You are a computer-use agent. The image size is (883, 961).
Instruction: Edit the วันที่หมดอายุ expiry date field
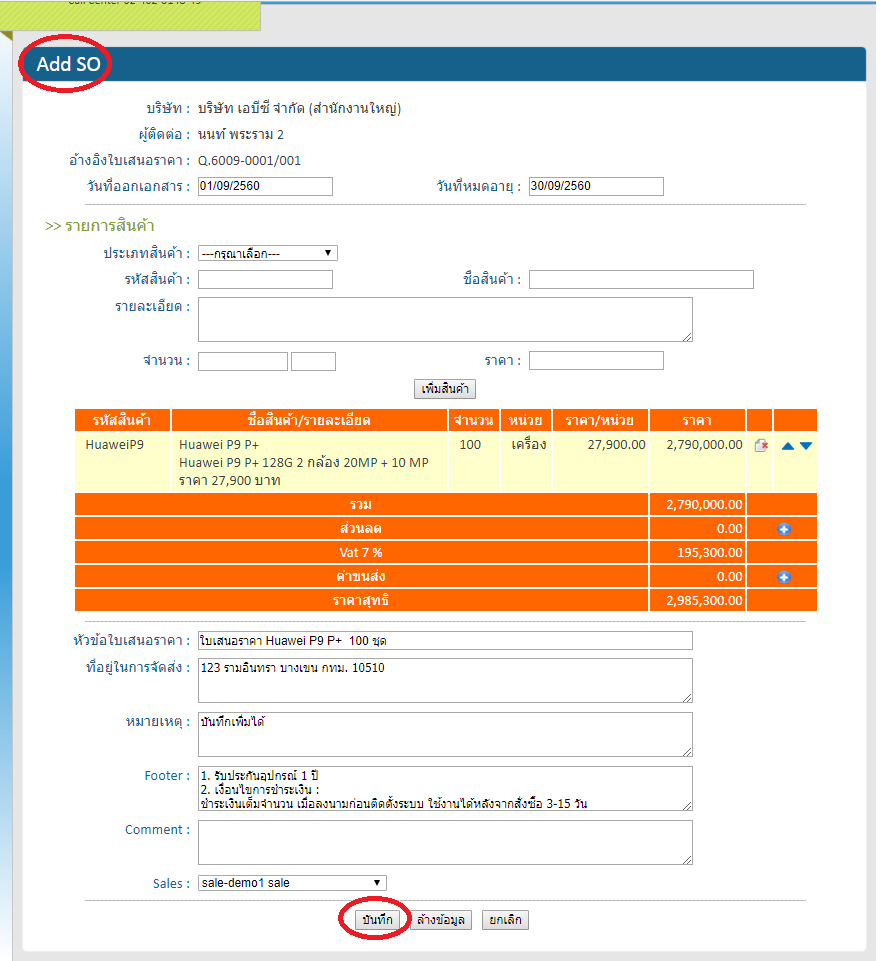click(x=596, y=186)
